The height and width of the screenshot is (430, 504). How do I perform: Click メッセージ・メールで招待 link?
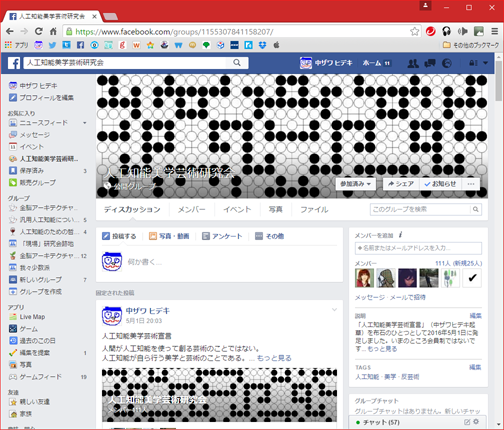pos(390,297)
